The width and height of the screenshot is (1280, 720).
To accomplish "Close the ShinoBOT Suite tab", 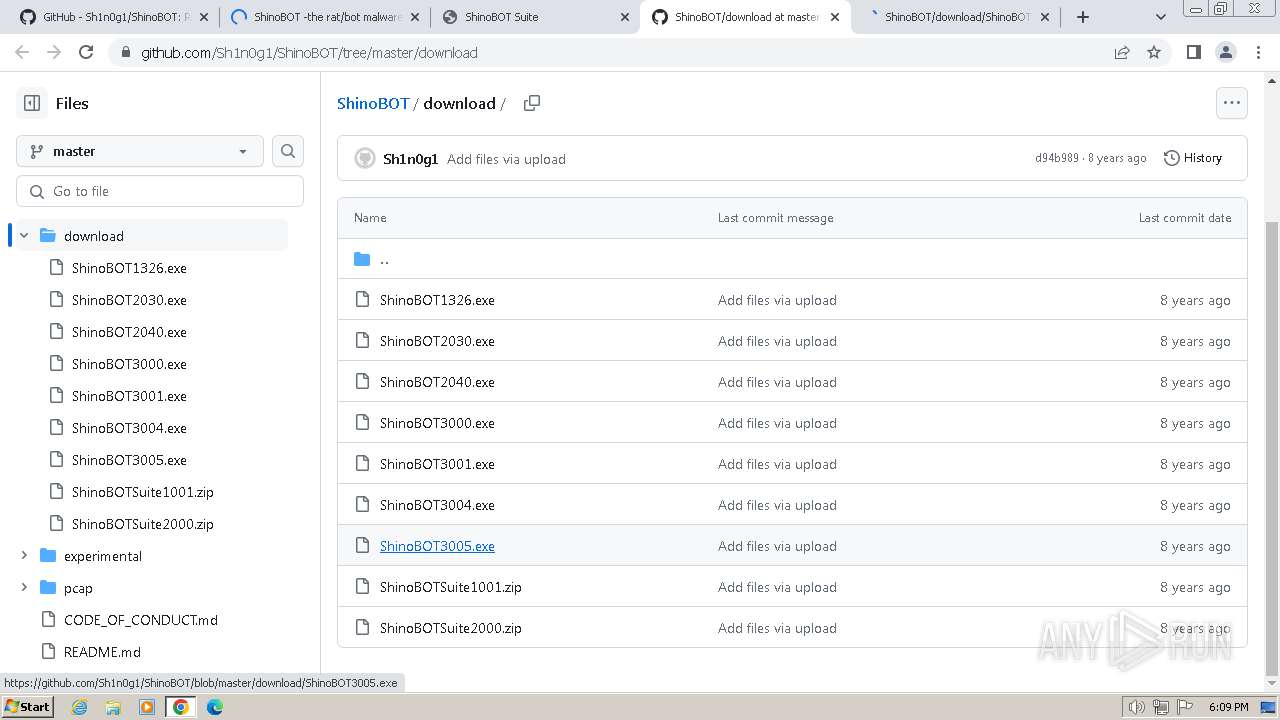I will 625,17.
